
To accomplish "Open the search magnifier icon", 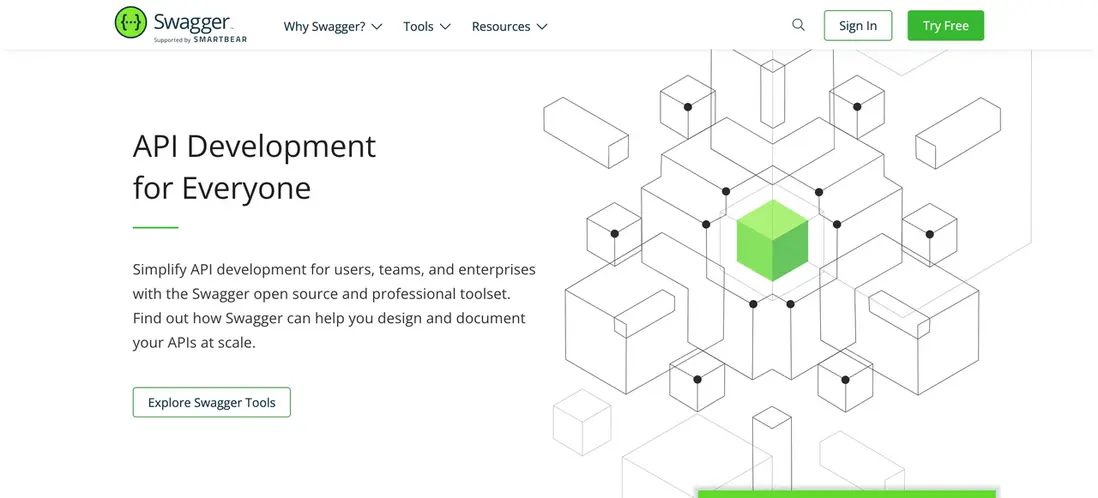I will click(x=798, y=25).
